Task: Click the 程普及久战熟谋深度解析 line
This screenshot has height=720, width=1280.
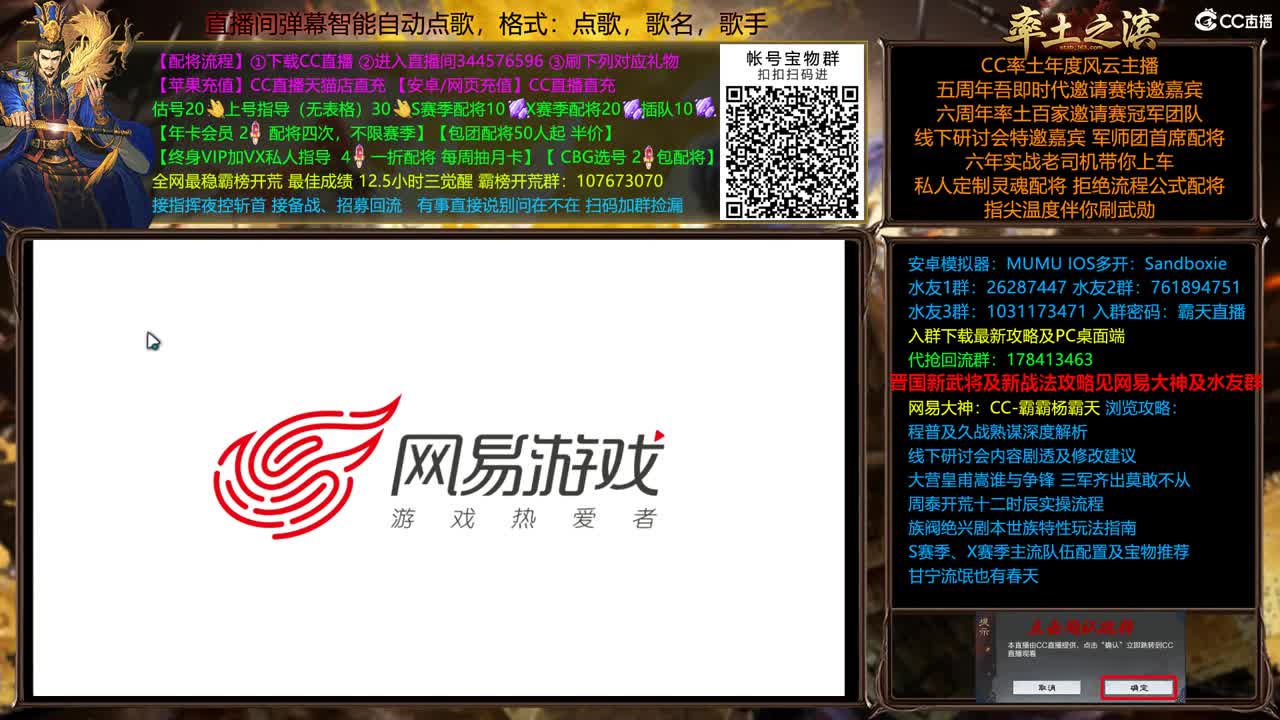Action: pos(997,432)
